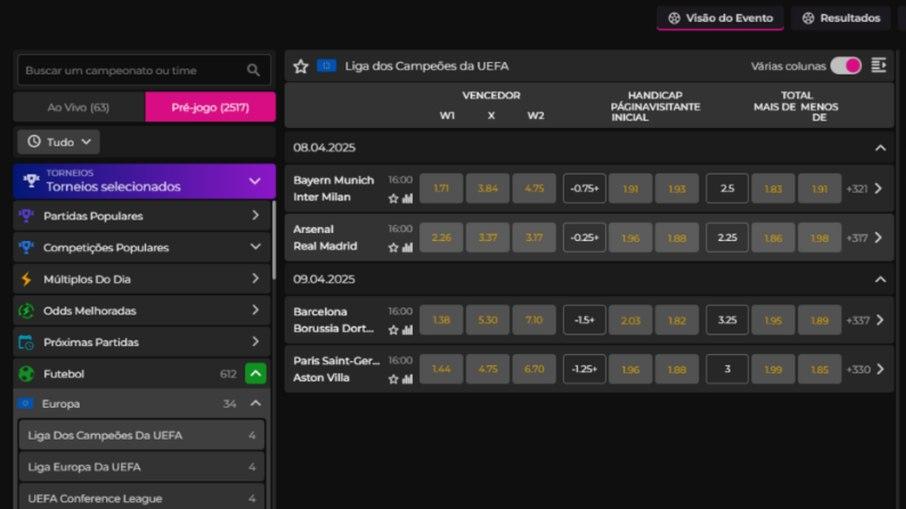Click the Real Madrid team name
Screen dimensions: 906x509
pos(325,246)
